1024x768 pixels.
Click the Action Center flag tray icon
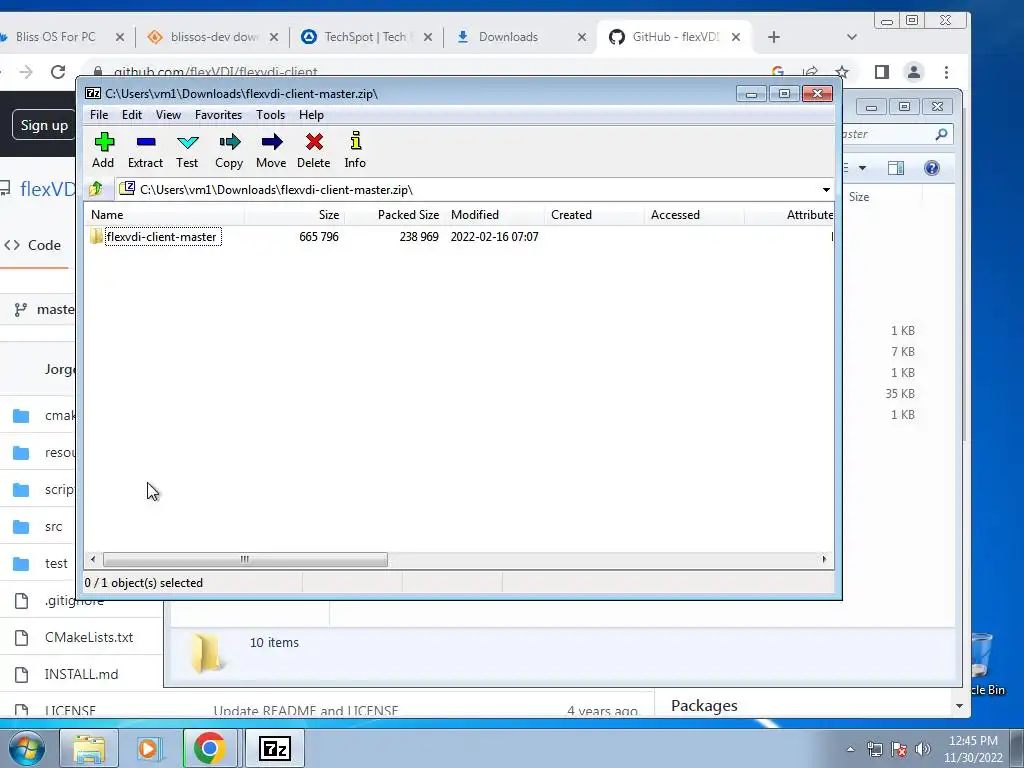[899, 749]
